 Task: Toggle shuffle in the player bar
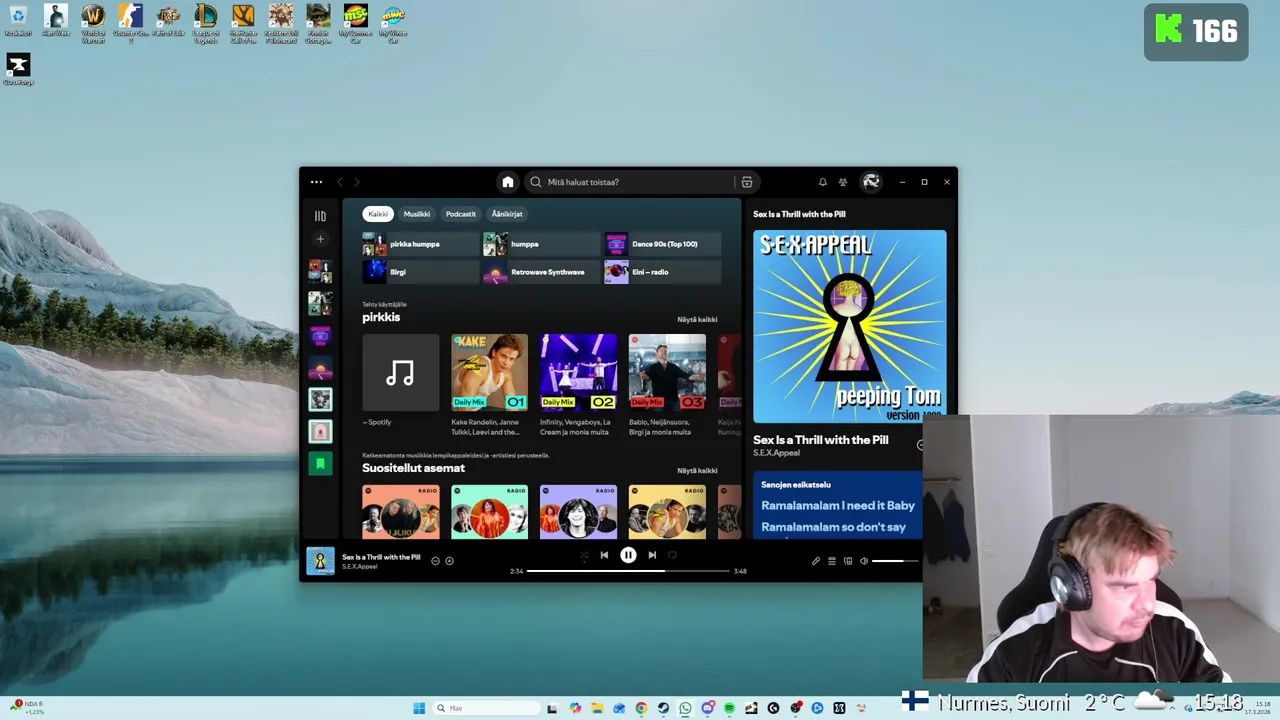click(584, 555)
